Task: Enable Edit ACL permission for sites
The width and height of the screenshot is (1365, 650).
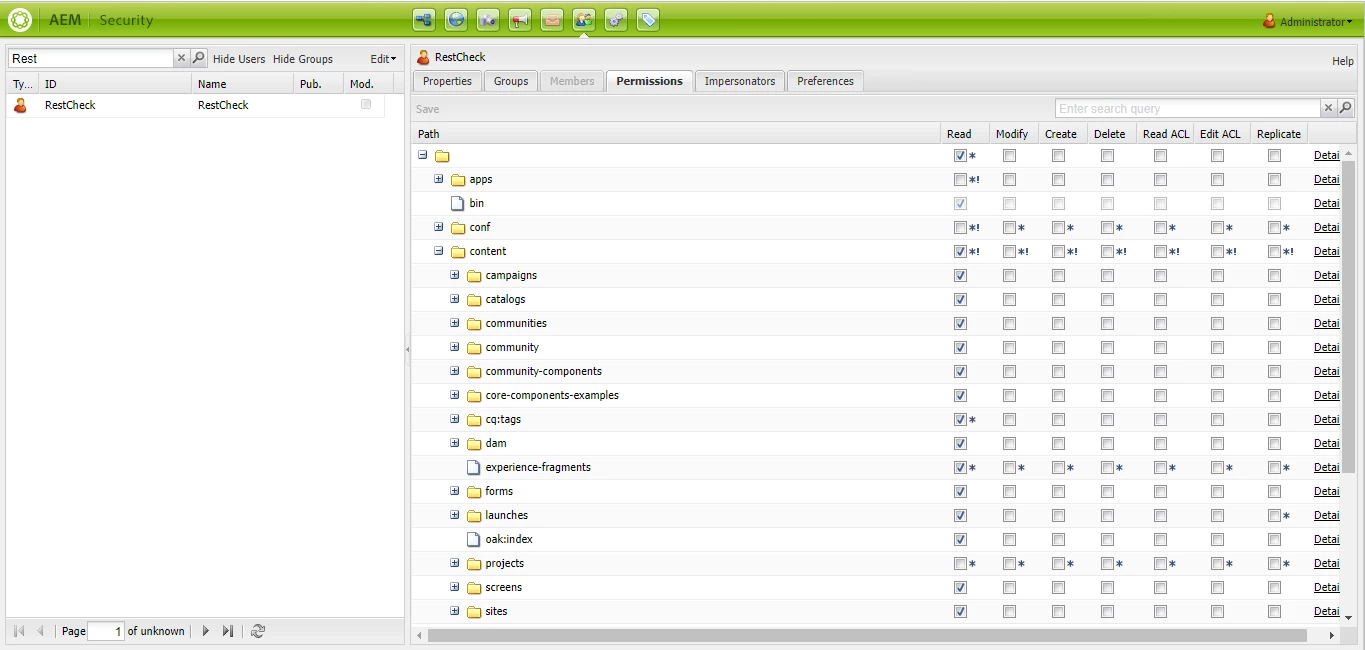Action: point(1217,612)
